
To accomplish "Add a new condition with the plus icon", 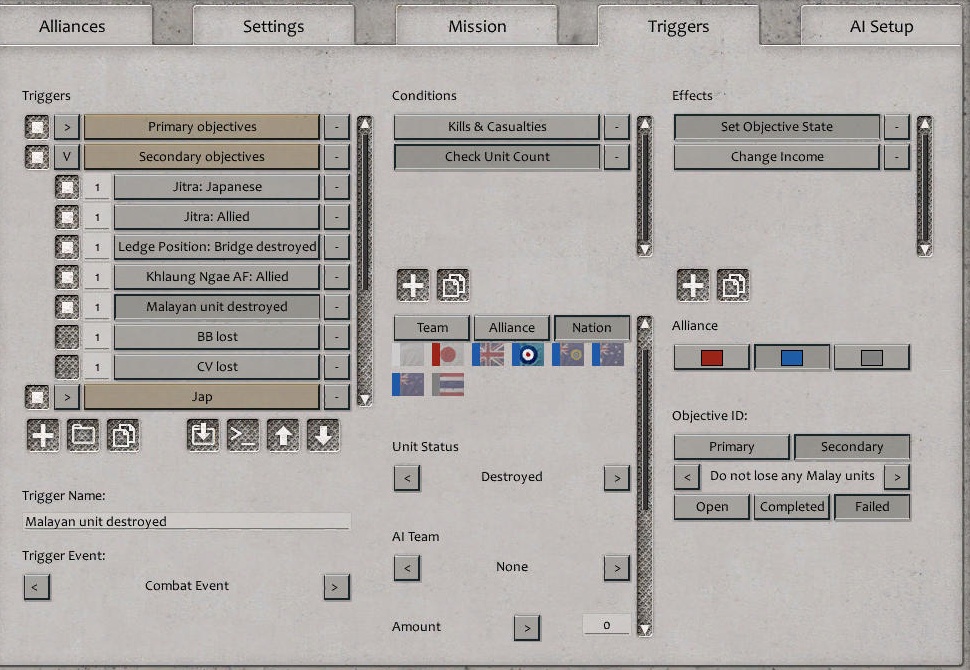I will [413, 285].
